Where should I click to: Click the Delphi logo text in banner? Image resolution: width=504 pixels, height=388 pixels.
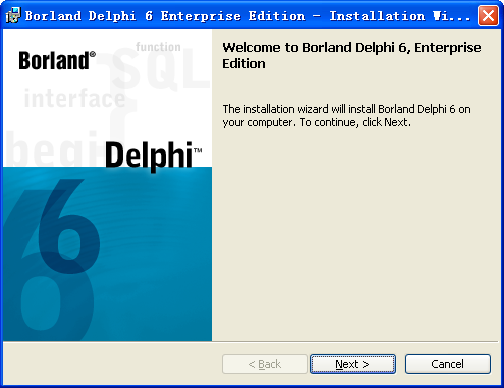153,156
